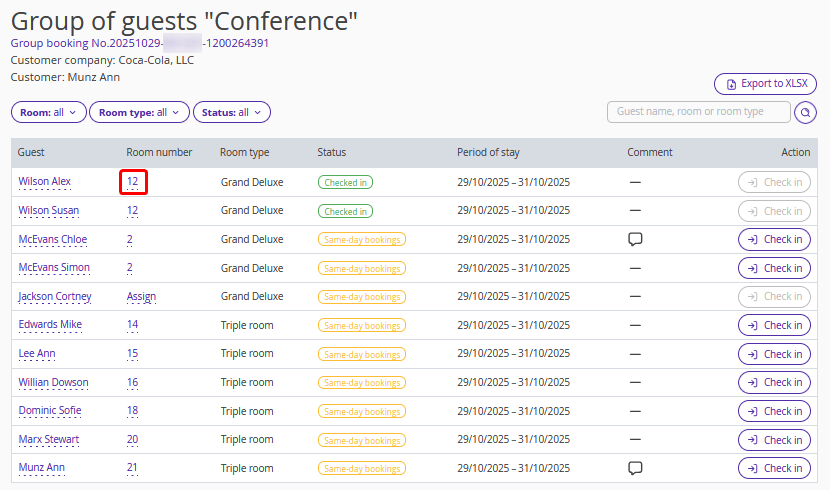830x490 pixels.
Task: Click room number 21 for Munz Ann
Action: point(132,468)
